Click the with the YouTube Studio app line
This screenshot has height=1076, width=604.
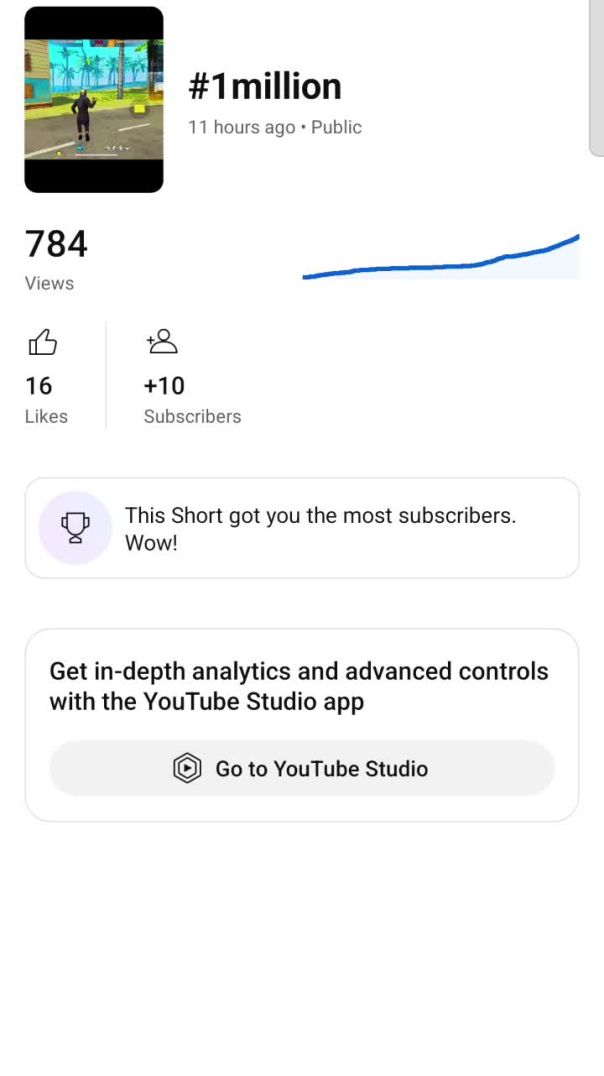point(207,702)
